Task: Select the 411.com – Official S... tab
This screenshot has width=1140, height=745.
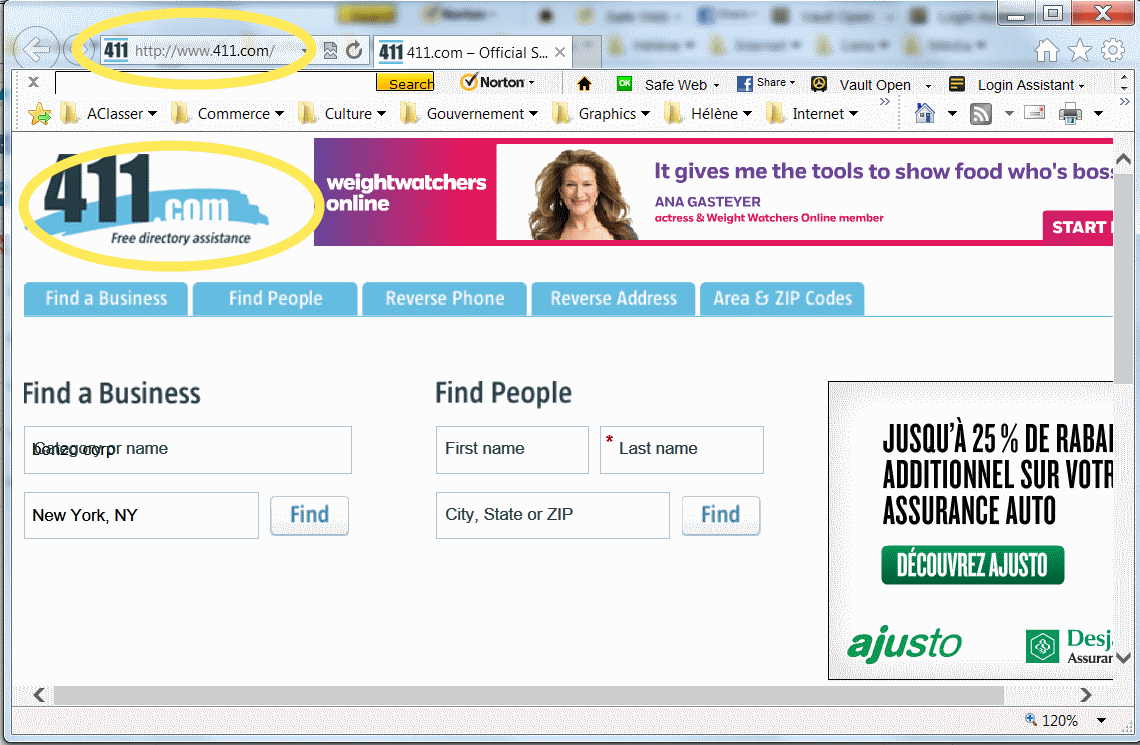Action: [x=473, y=52]
